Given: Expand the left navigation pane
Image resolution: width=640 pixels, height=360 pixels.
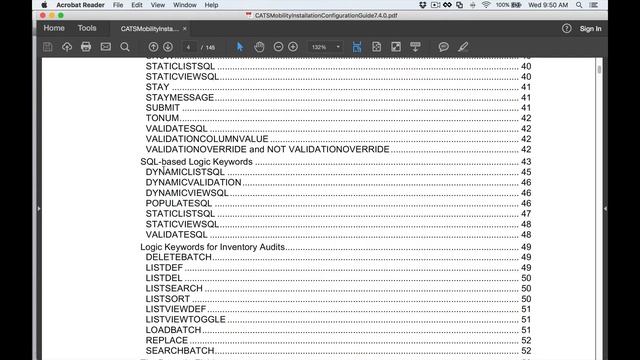Looking at the screenshot, I should pyautogui.click(x=39, y=209).
